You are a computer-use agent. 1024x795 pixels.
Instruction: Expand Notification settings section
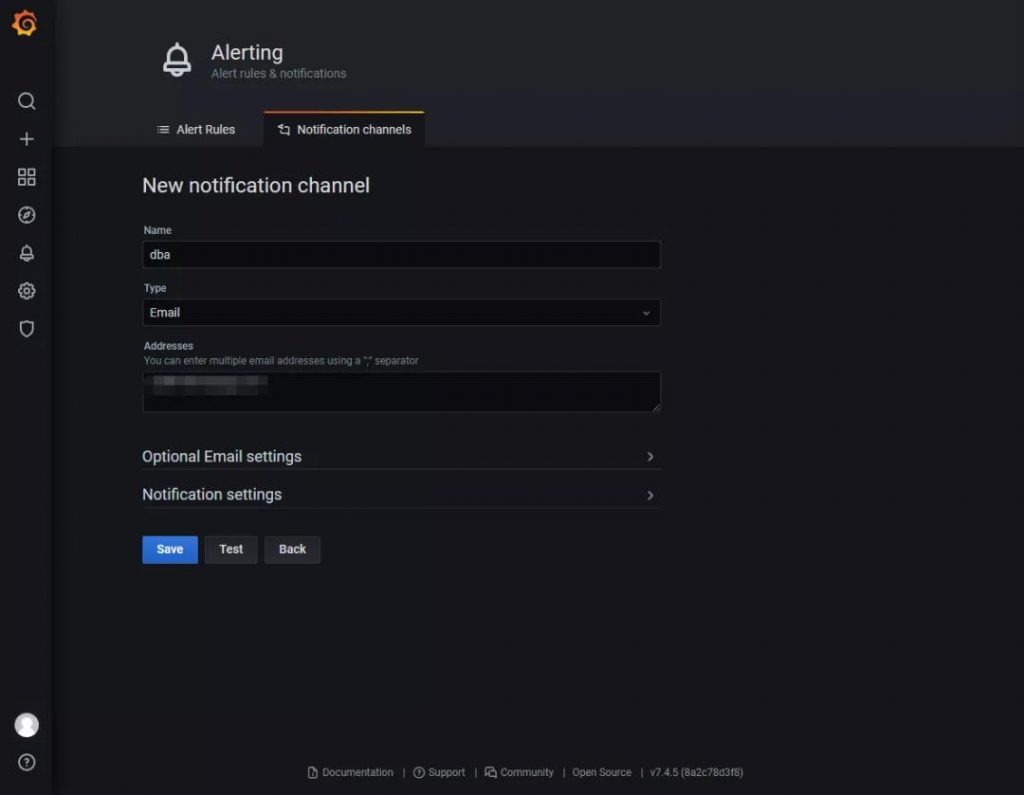401,495
